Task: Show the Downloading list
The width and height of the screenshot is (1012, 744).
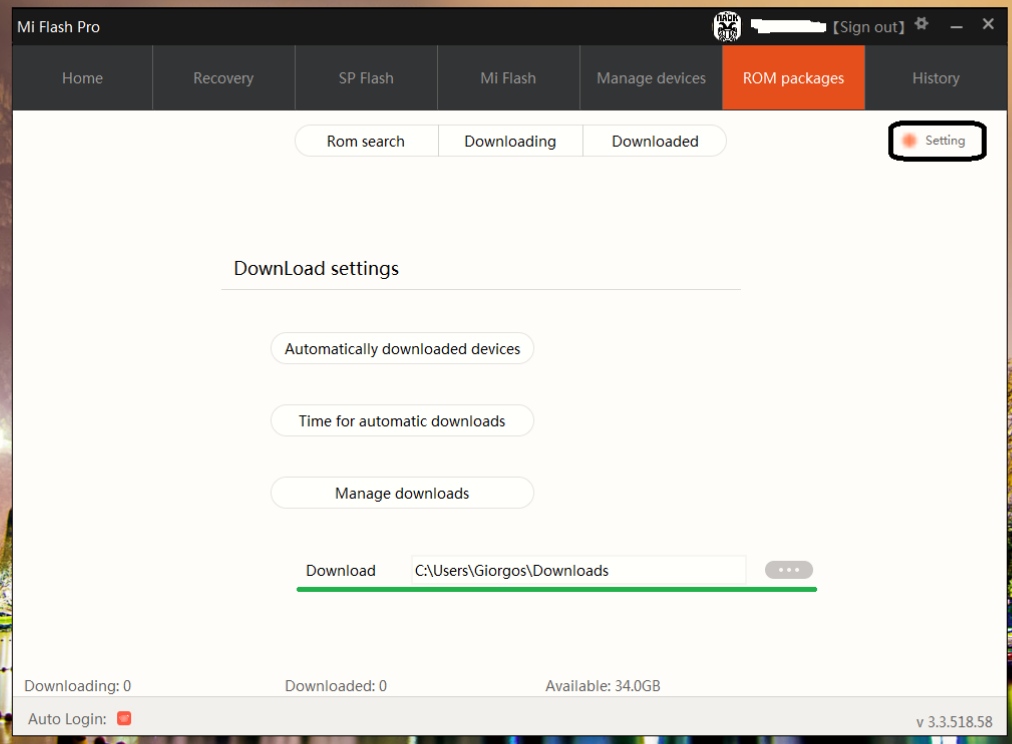Action: pyautogui.click(x=510, y=141)
